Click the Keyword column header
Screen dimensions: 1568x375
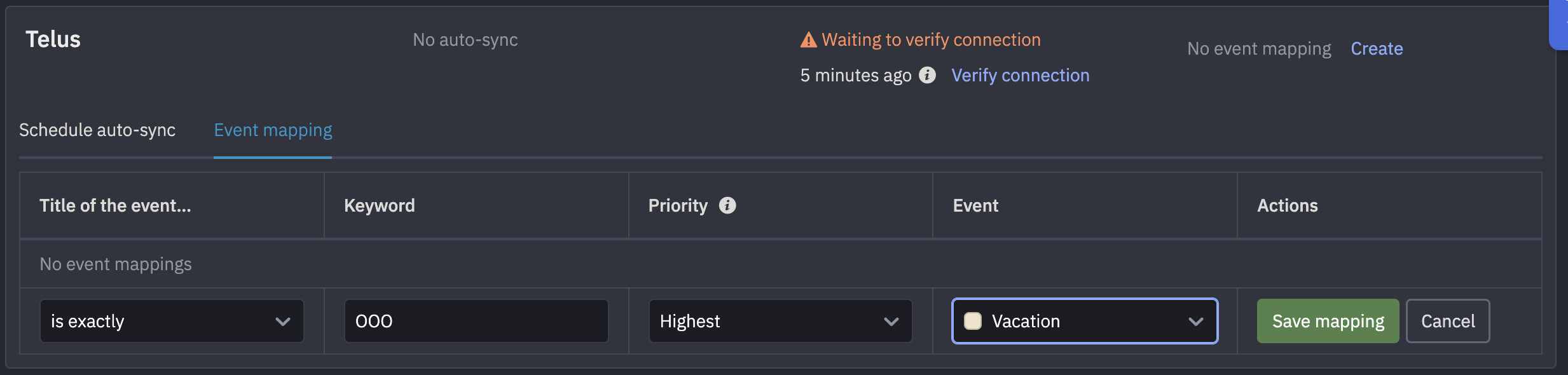(379, 205)
